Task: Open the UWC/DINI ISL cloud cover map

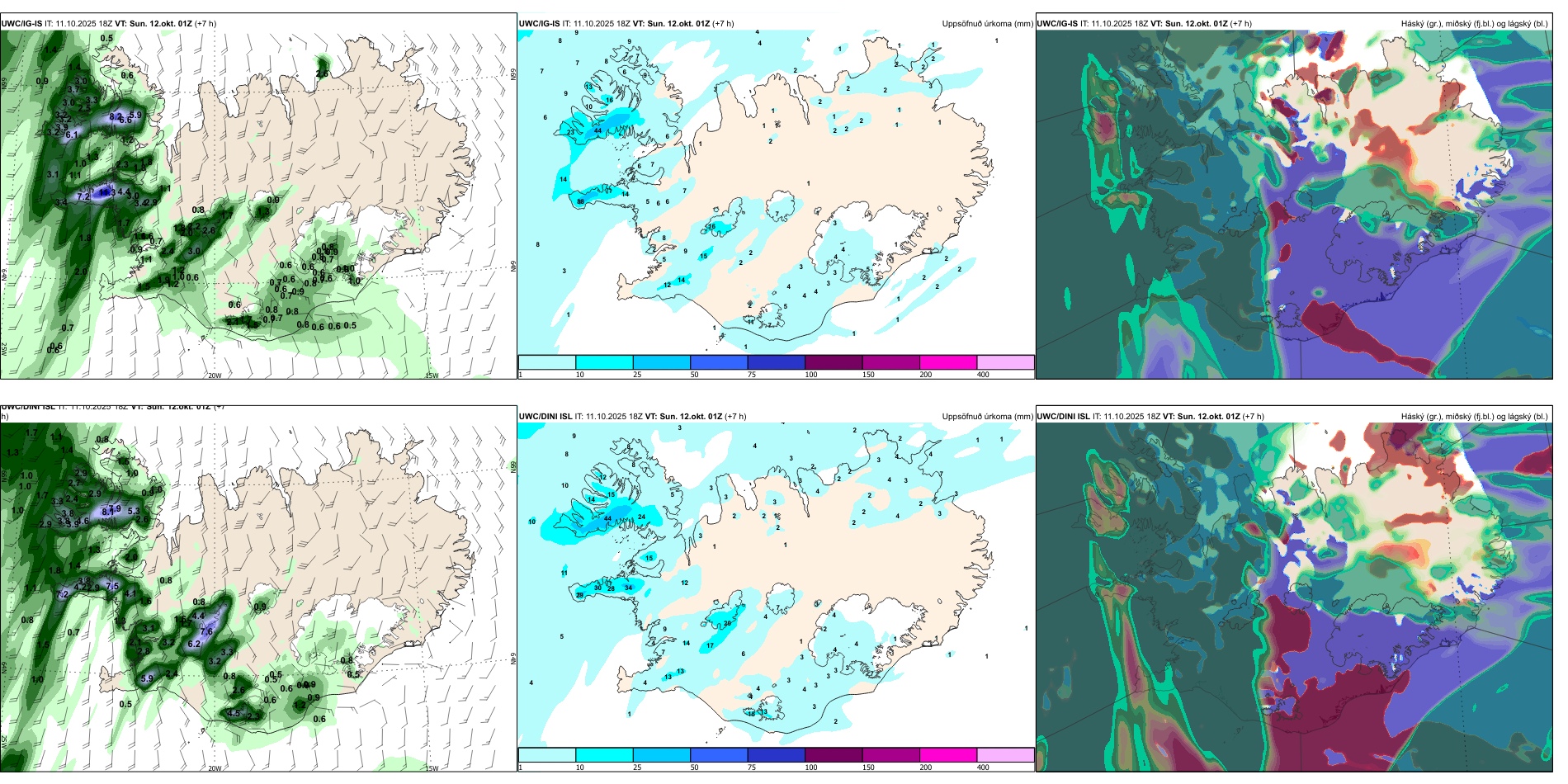Action: point(1293,597)
